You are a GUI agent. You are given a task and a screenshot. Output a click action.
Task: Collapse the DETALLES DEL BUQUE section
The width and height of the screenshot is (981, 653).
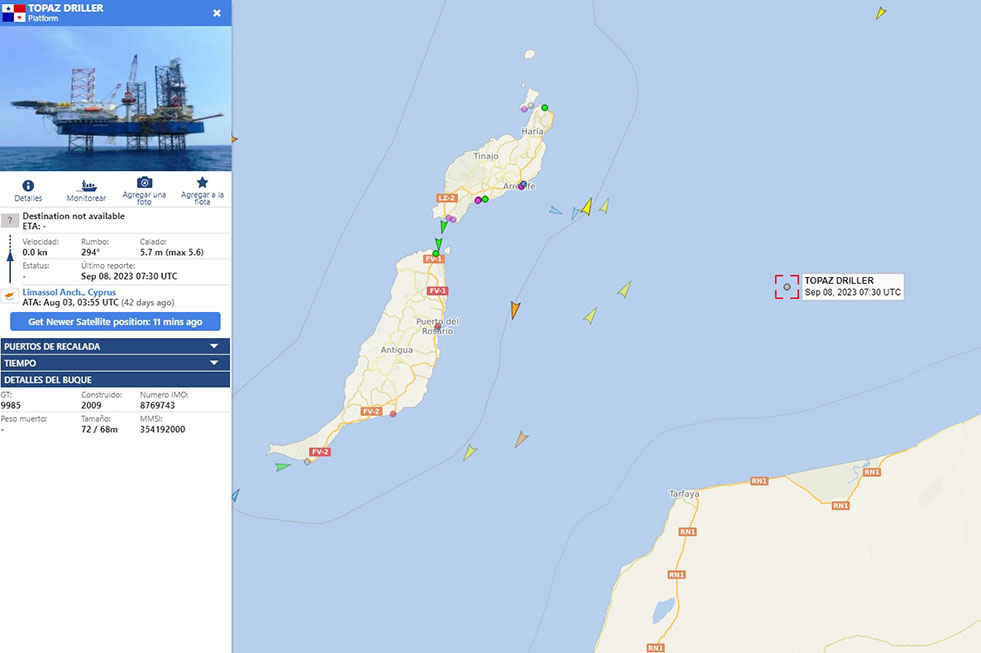(x=115, y=380)
